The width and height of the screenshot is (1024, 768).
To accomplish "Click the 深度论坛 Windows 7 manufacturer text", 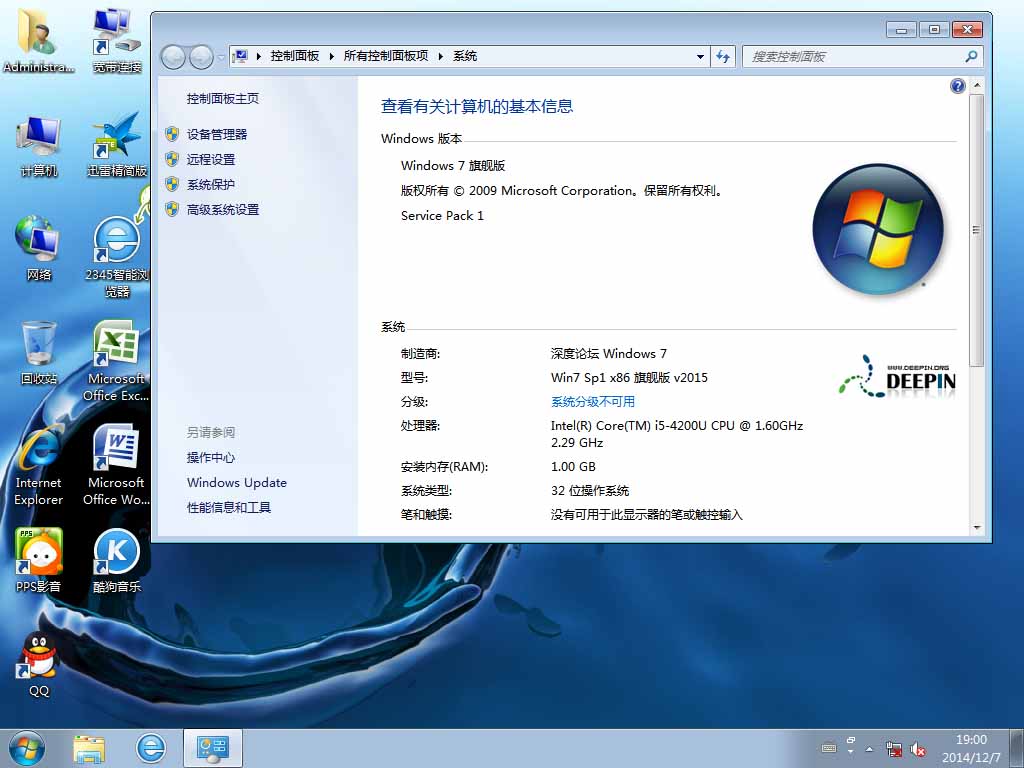I will tap(609, 353).
